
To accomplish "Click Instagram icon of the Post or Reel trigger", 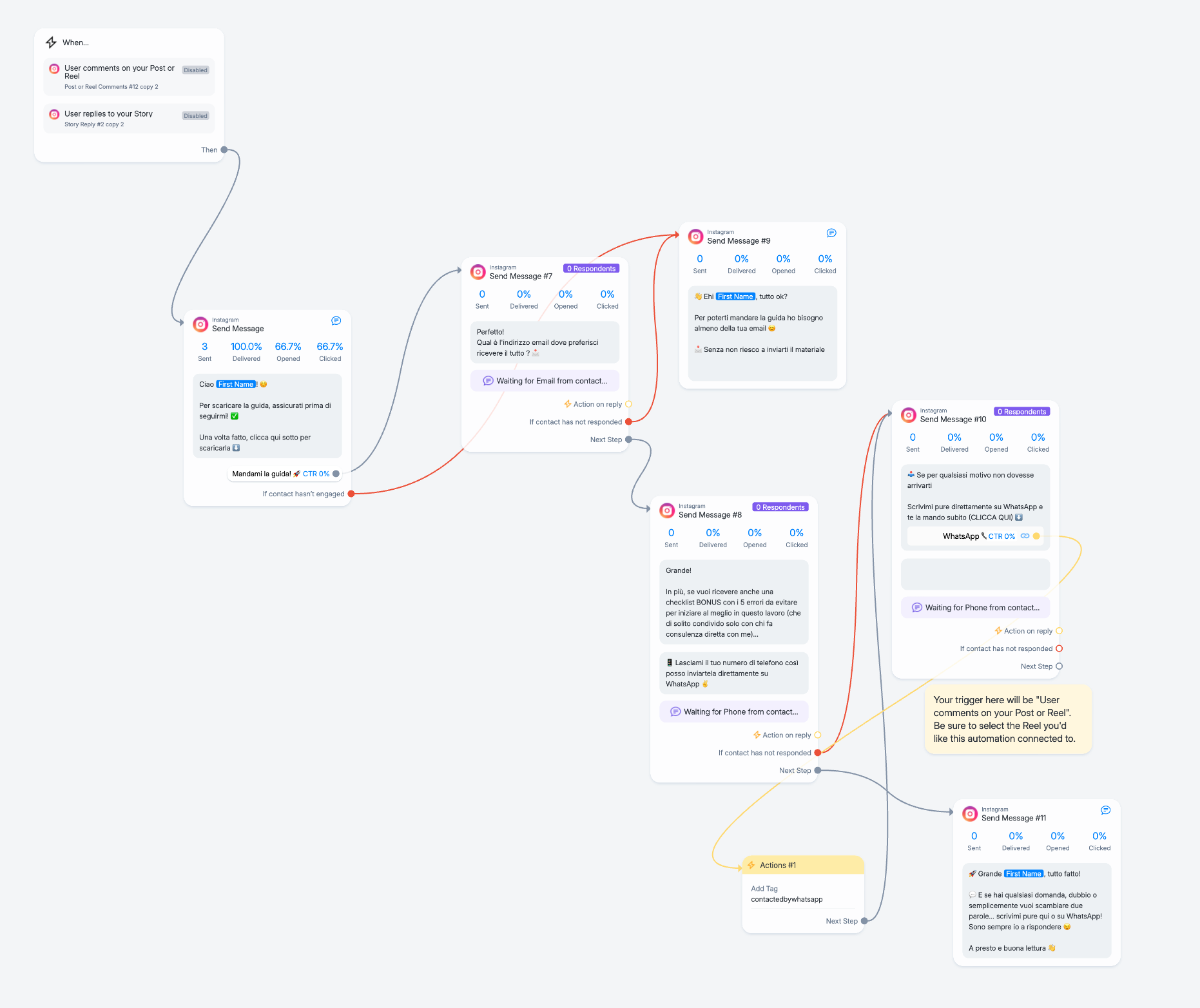I will click(x=54, y=68).
